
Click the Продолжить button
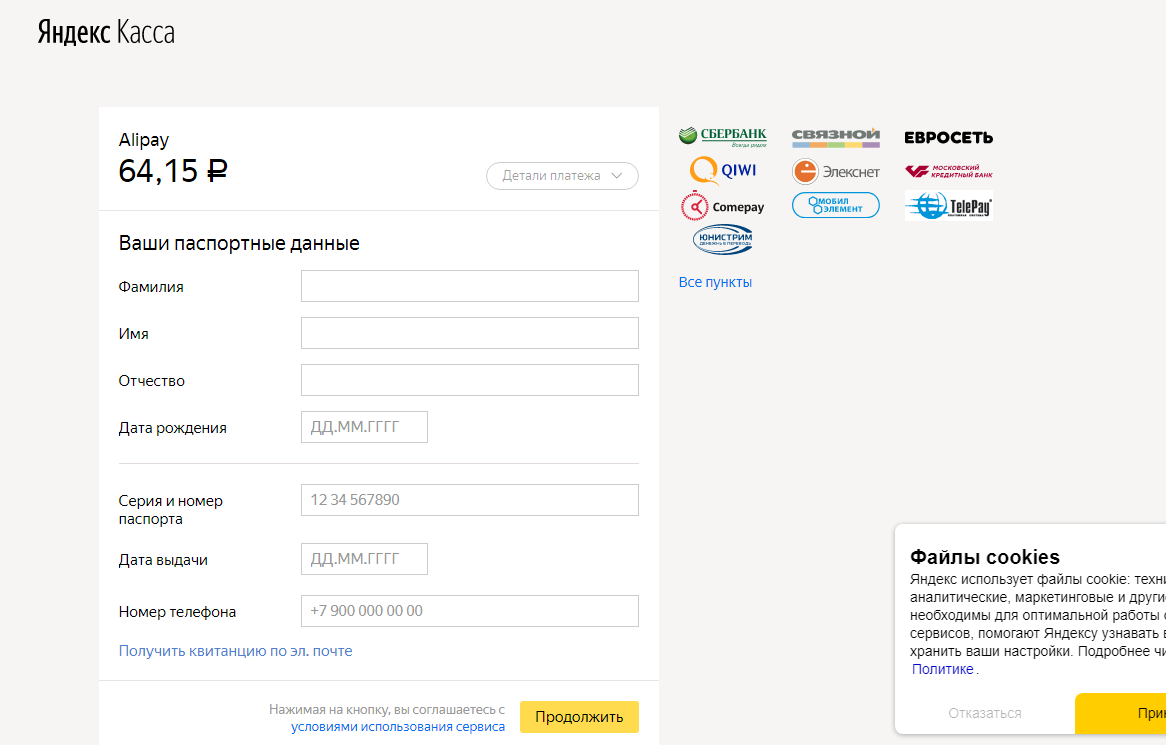pos(579,717)
